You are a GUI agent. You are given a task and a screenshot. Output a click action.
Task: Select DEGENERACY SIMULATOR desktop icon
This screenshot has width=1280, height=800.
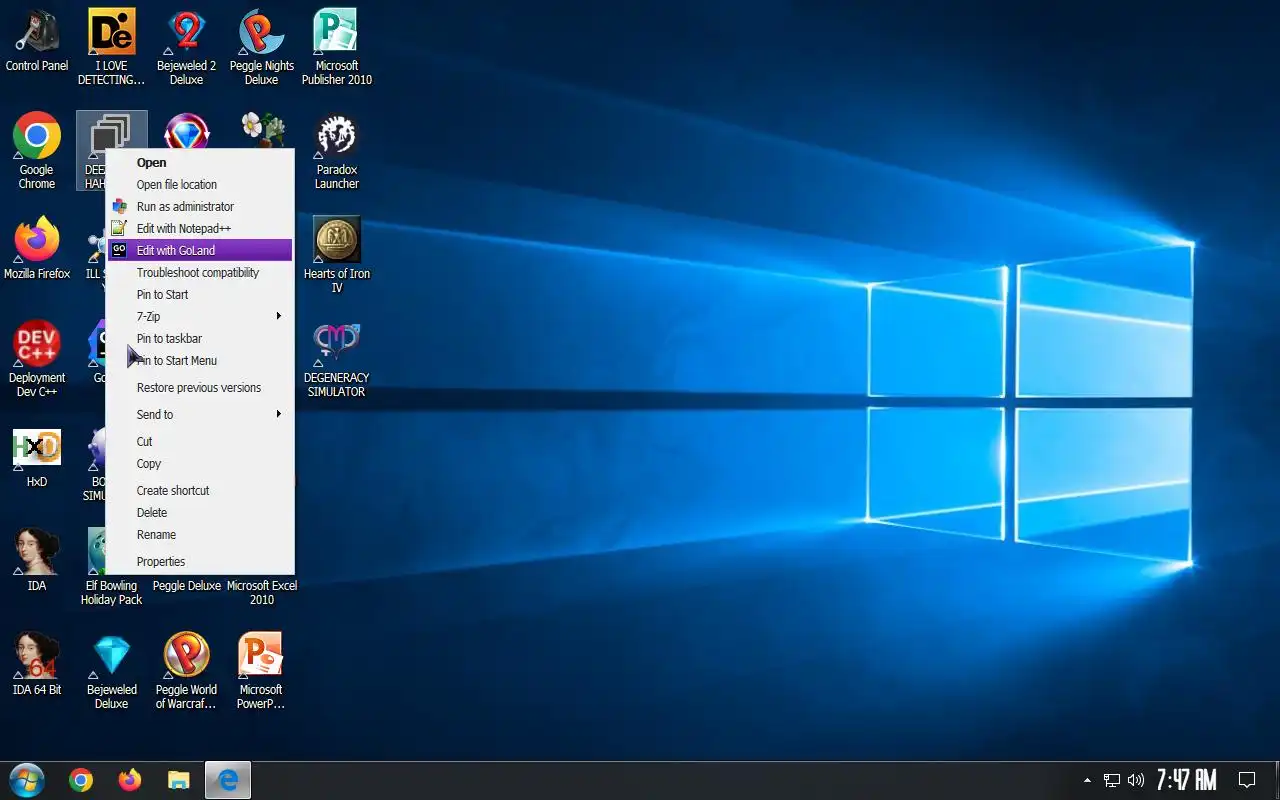tap(337, 359)
